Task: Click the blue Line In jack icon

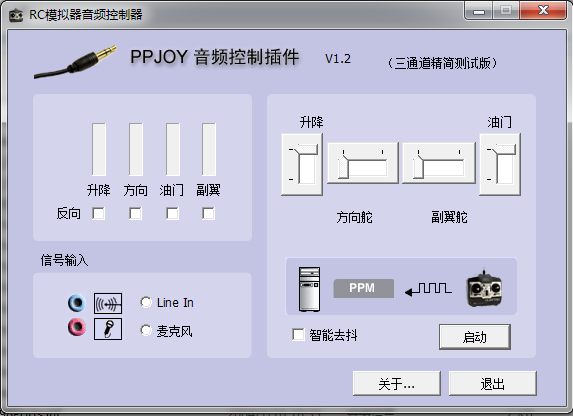Action: tap(77, 303)
